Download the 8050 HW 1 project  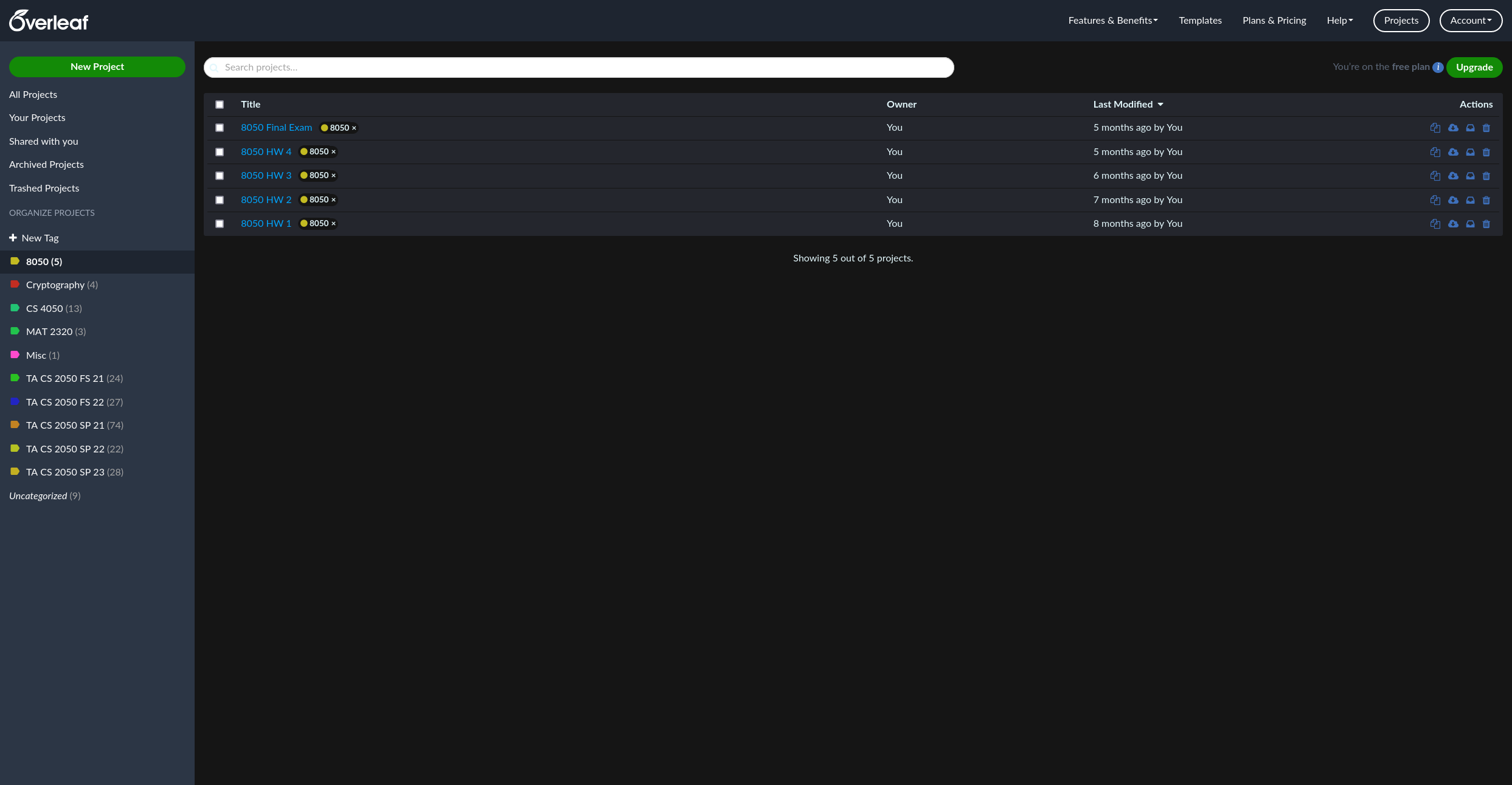(1453, 224)
